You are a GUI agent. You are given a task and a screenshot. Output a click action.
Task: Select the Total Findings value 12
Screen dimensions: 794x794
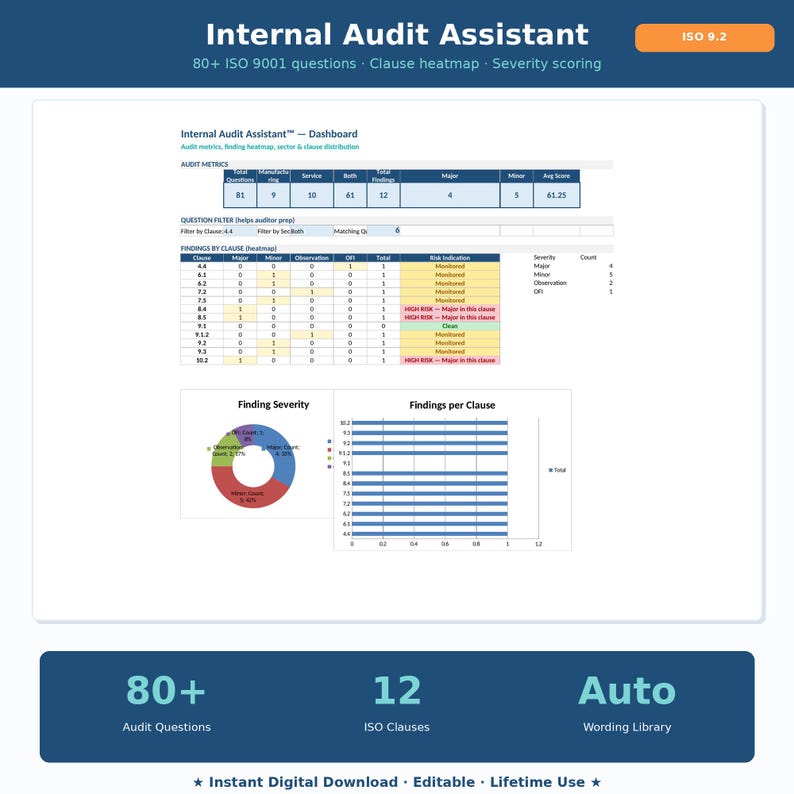coord(383,195)
